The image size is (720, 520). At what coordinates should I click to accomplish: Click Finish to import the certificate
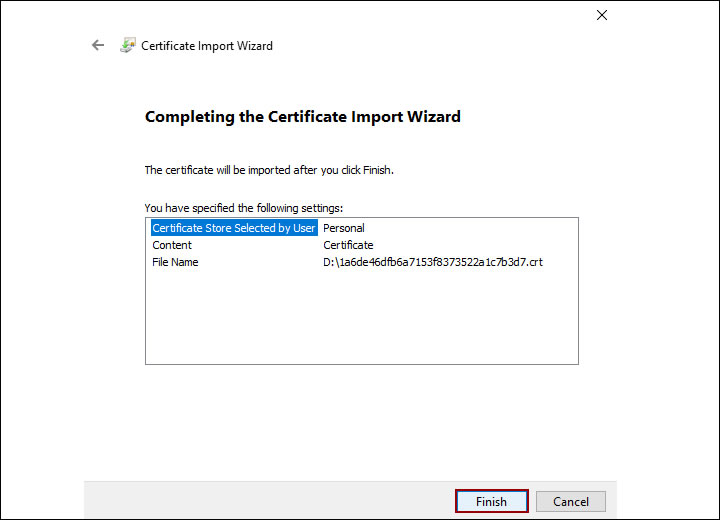(x=491, y=501)
